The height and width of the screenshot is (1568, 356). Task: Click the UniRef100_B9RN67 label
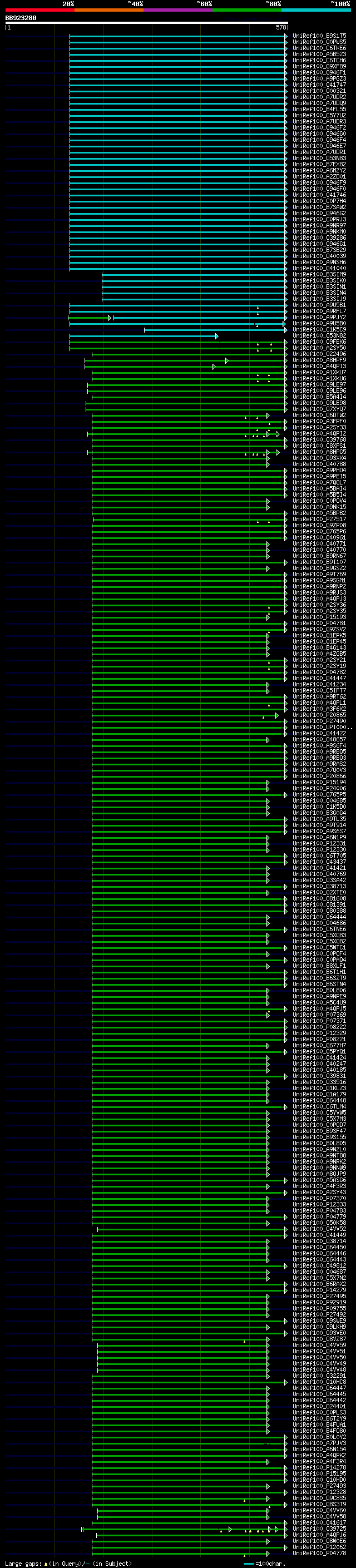[x=319, y=556]
